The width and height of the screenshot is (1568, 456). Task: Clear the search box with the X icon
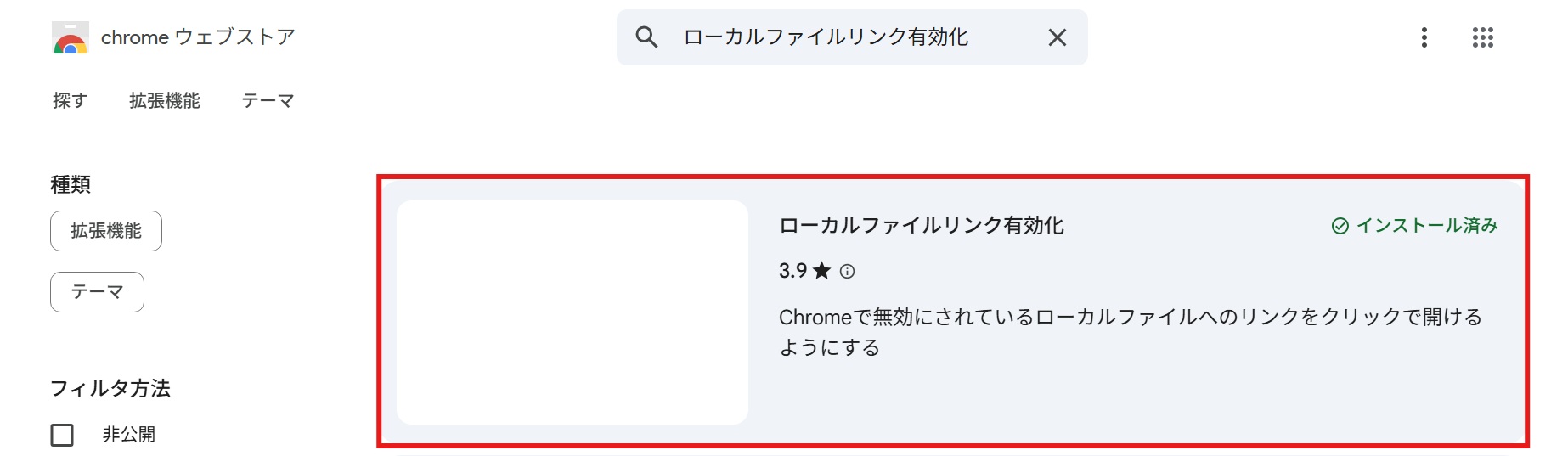point(1057,37)
